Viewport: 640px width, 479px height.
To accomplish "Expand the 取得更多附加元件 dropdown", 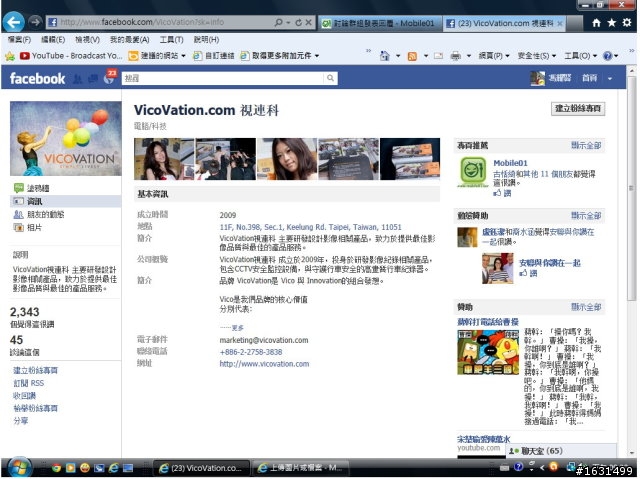I will click(317, 56).
